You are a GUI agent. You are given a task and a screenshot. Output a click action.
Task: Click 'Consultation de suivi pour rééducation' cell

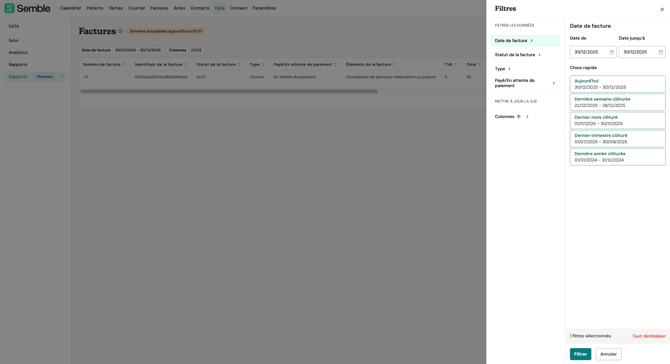click(x=391, y=77)
